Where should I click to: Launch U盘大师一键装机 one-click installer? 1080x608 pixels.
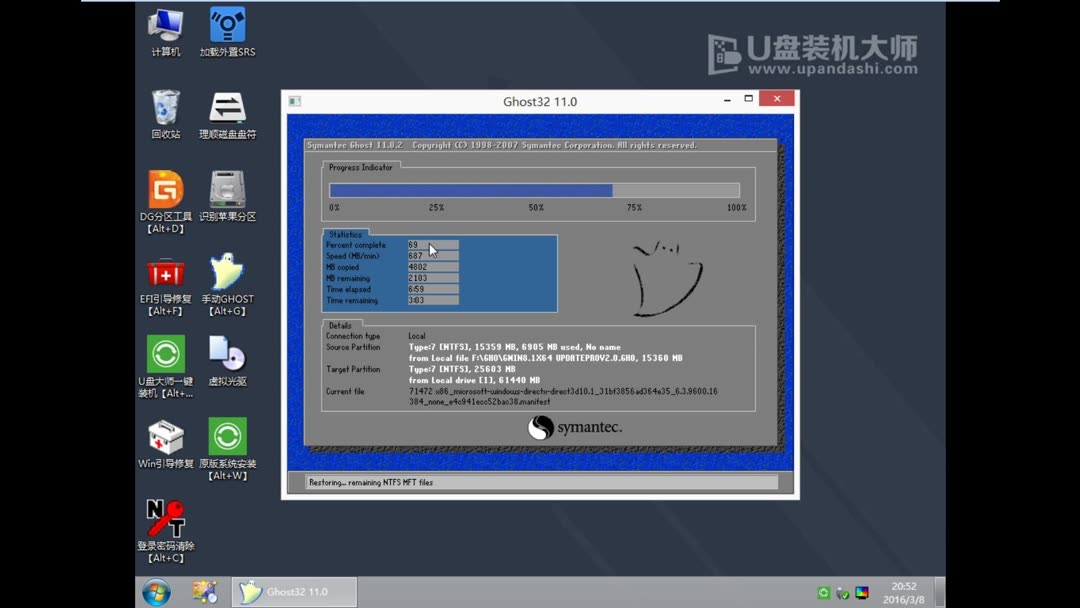pyautogui.click(x=165, y=355)
